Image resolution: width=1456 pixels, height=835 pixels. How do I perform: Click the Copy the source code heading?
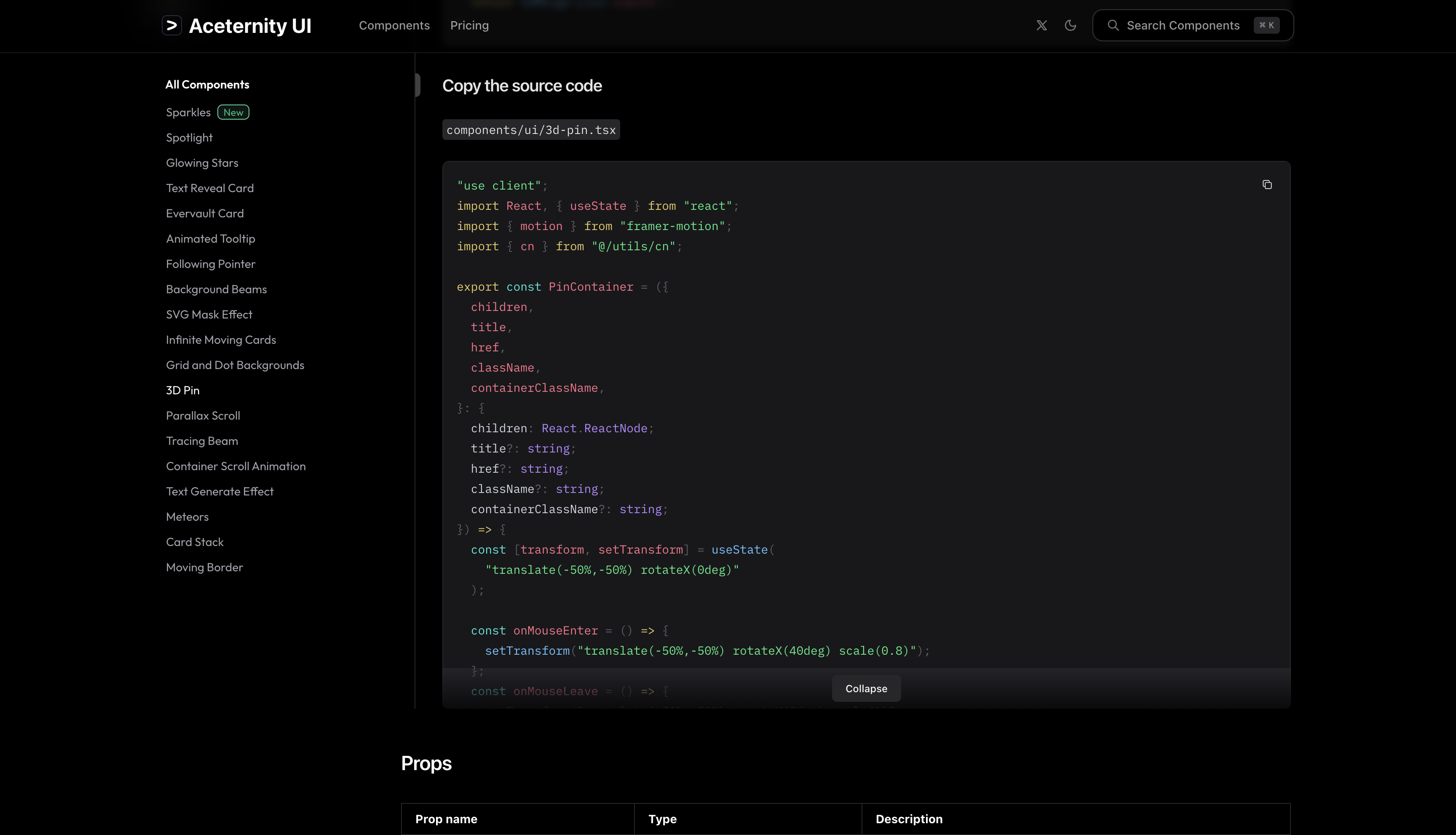[522, 86]
